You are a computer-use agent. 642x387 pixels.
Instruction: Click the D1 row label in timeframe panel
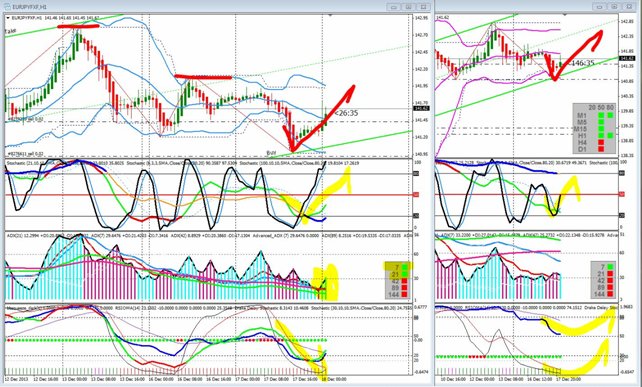(x=582, y=149)
